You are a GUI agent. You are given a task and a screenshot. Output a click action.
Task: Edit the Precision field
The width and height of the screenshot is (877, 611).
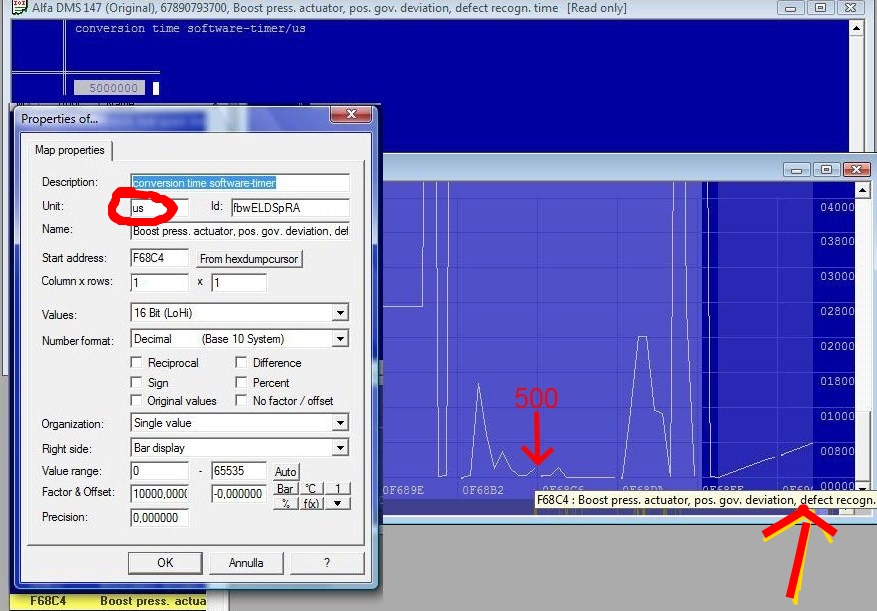pyautogui.click(x=159, y=518)
